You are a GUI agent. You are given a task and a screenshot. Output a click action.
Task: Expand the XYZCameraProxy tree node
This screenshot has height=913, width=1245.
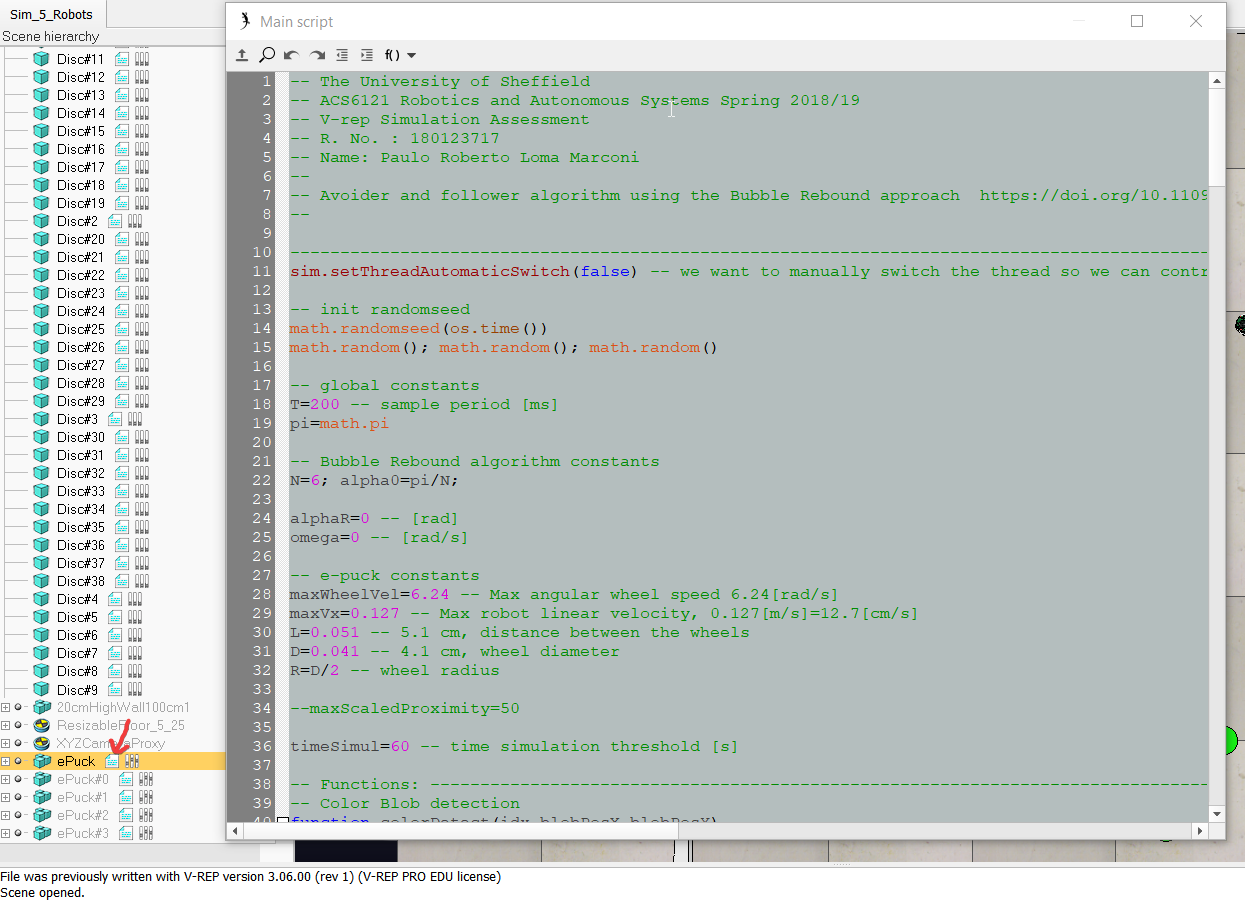pos(6,743)
